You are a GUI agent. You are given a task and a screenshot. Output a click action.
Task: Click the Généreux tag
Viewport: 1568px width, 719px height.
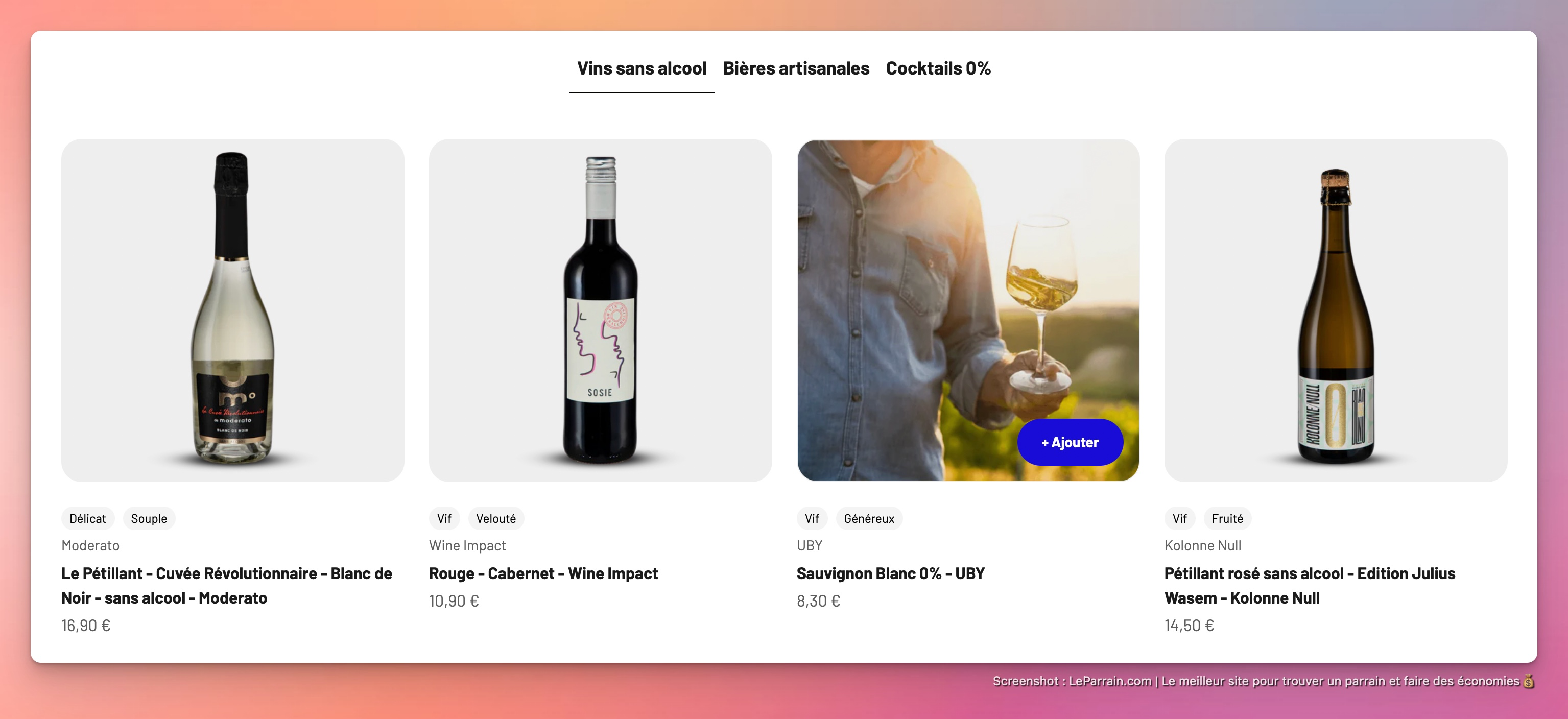[869, 519]
